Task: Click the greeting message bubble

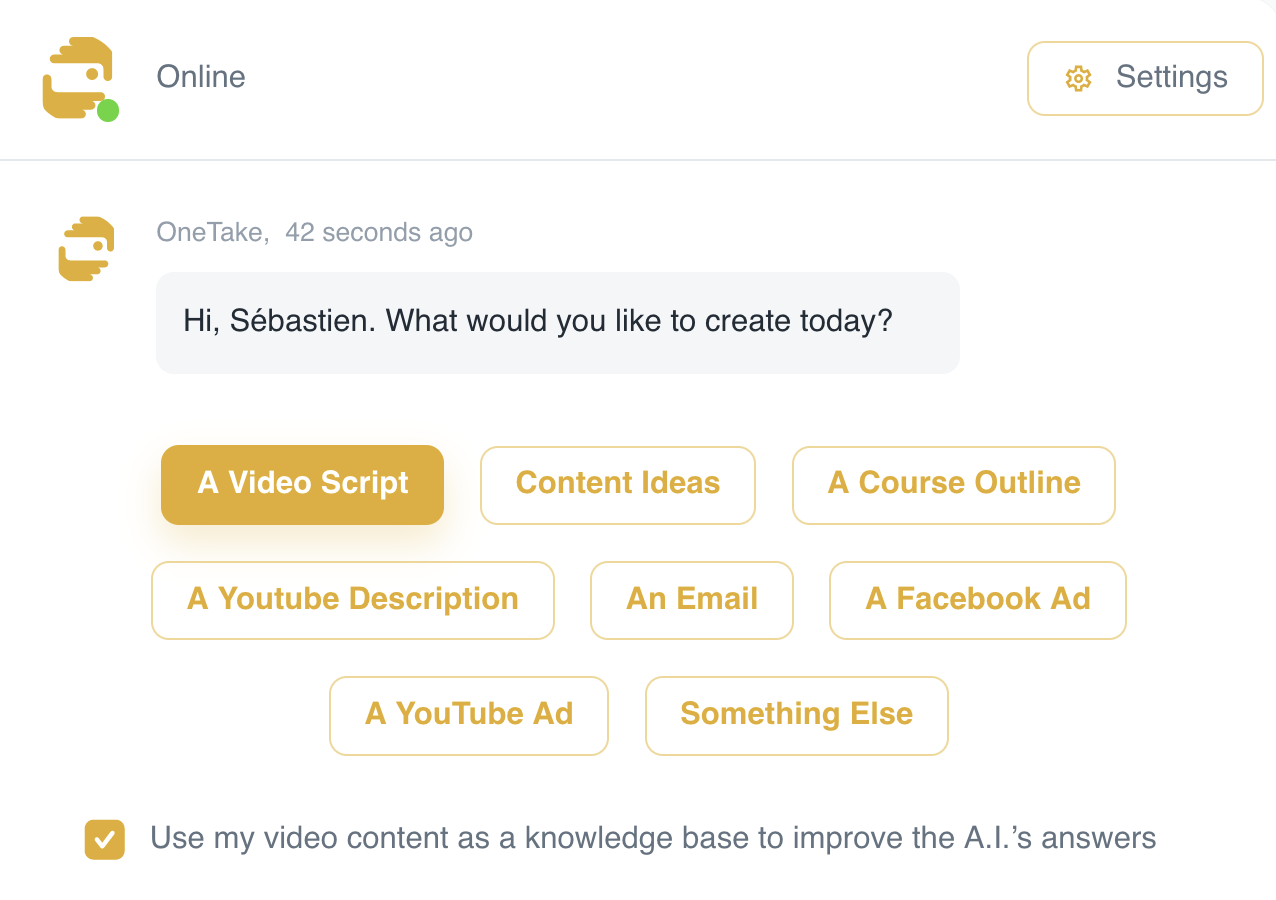Action: click(557, 321)
